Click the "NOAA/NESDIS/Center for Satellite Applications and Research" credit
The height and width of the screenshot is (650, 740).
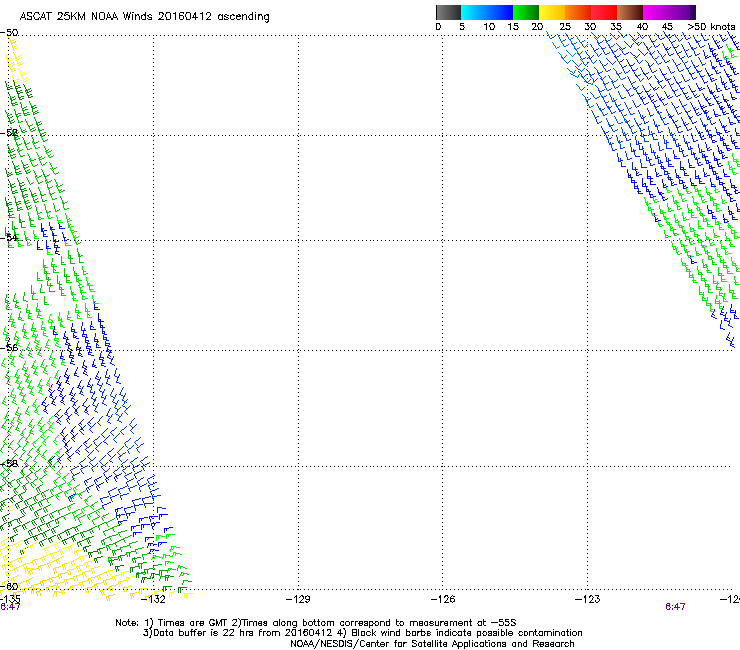pos(432,644)
